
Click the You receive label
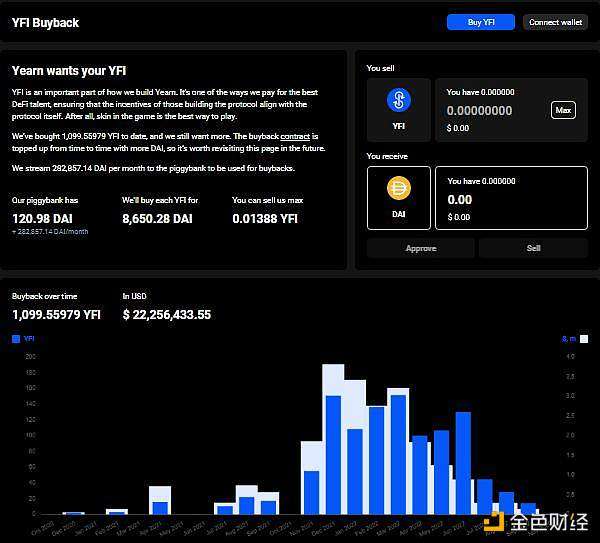(387, 156)
